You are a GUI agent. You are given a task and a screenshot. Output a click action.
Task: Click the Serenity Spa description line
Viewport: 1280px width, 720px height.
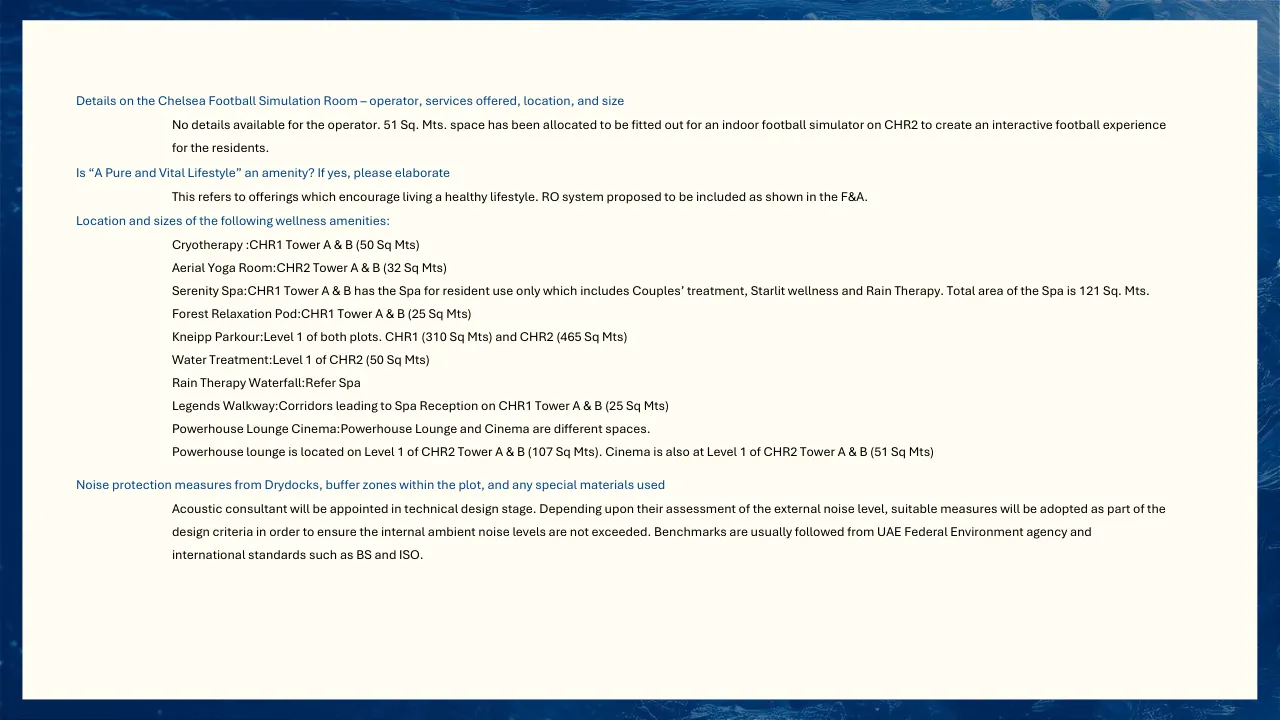[x=660, y=291]
